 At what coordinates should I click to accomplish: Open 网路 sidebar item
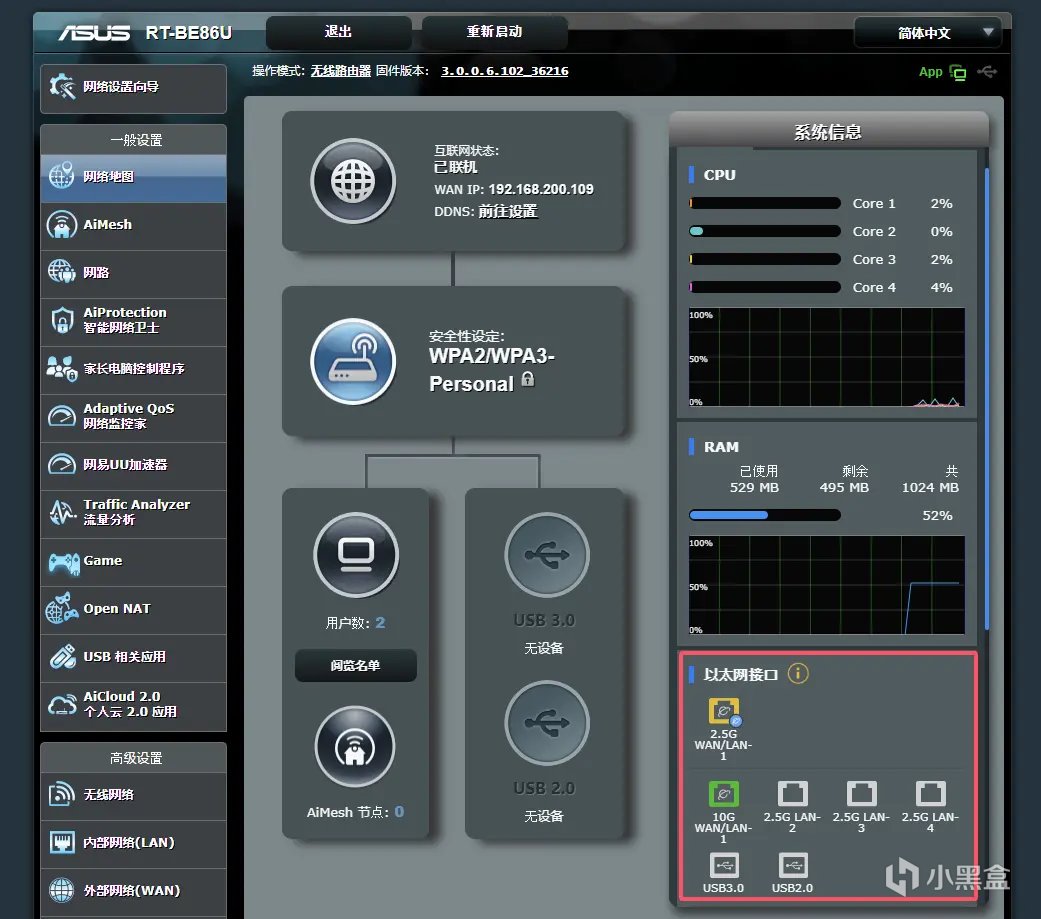[x=133, y=273]
